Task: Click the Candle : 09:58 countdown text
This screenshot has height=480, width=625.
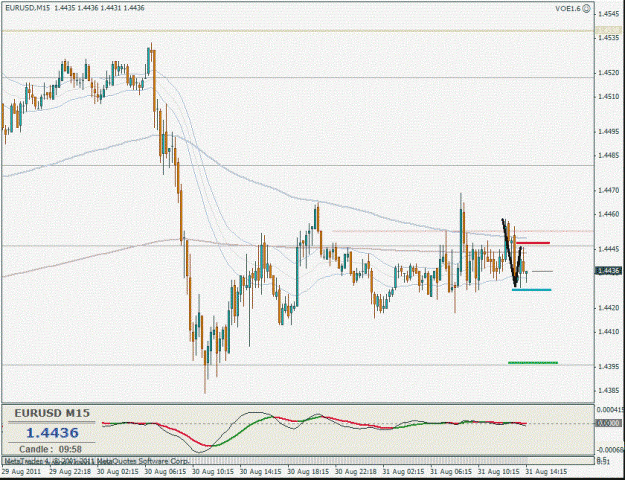Action: (x=50, y=449)
